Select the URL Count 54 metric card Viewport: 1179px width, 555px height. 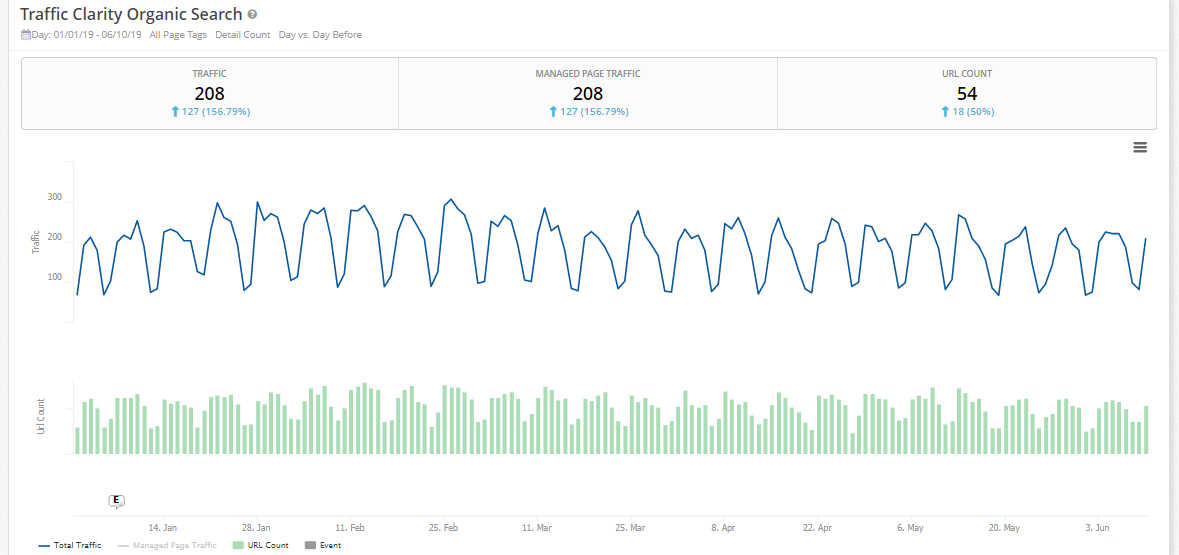967,93
